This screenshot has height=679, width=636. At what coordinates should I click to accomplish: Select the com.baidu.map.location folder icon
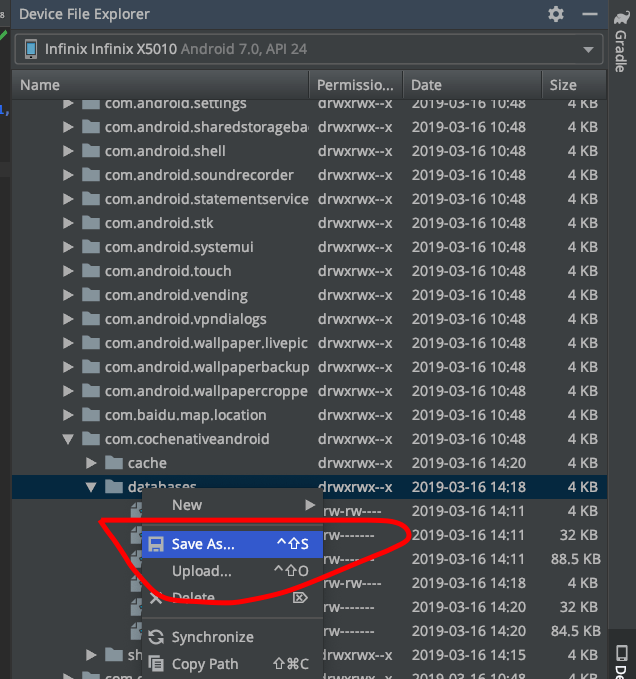click(x=91, y=415)
